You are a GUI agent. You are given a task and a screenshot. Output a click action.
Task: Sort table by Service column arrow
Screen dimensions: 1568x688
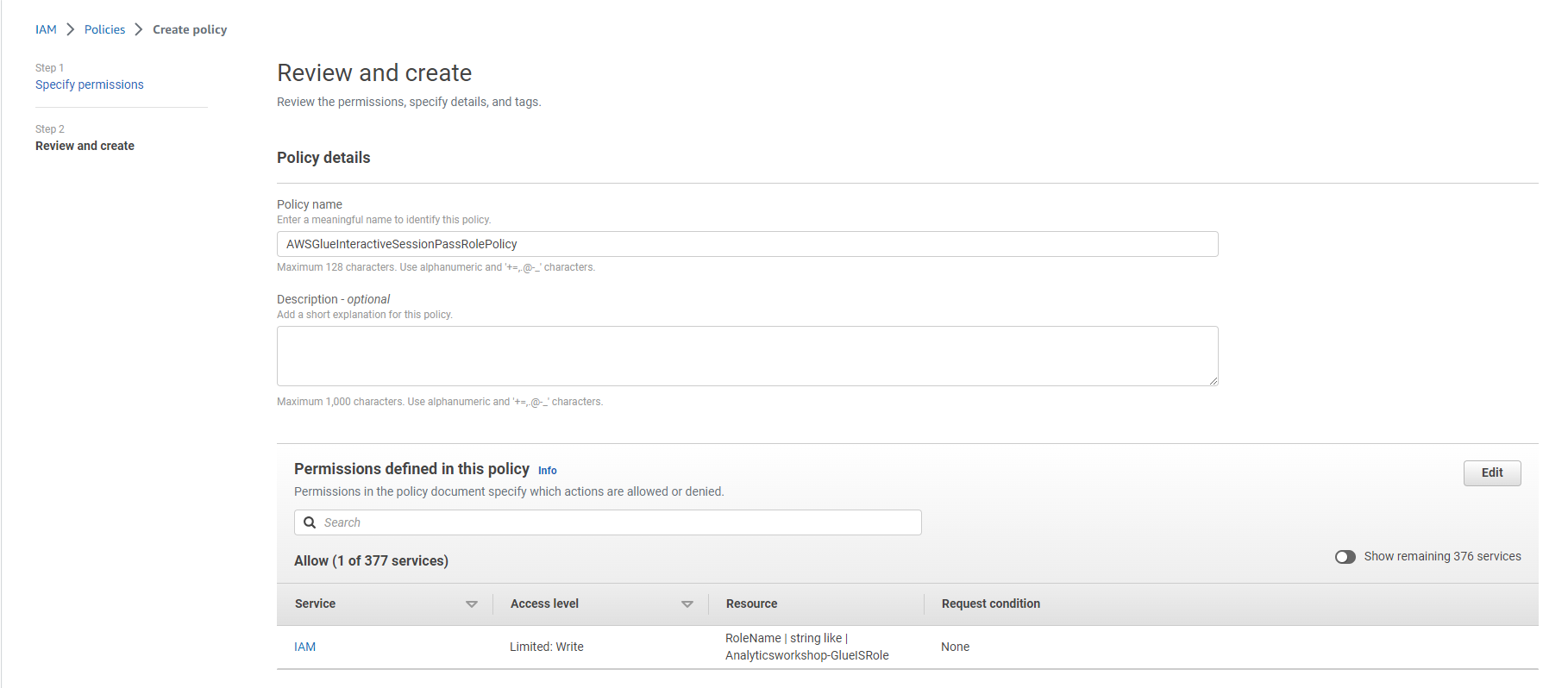point(472,604)
